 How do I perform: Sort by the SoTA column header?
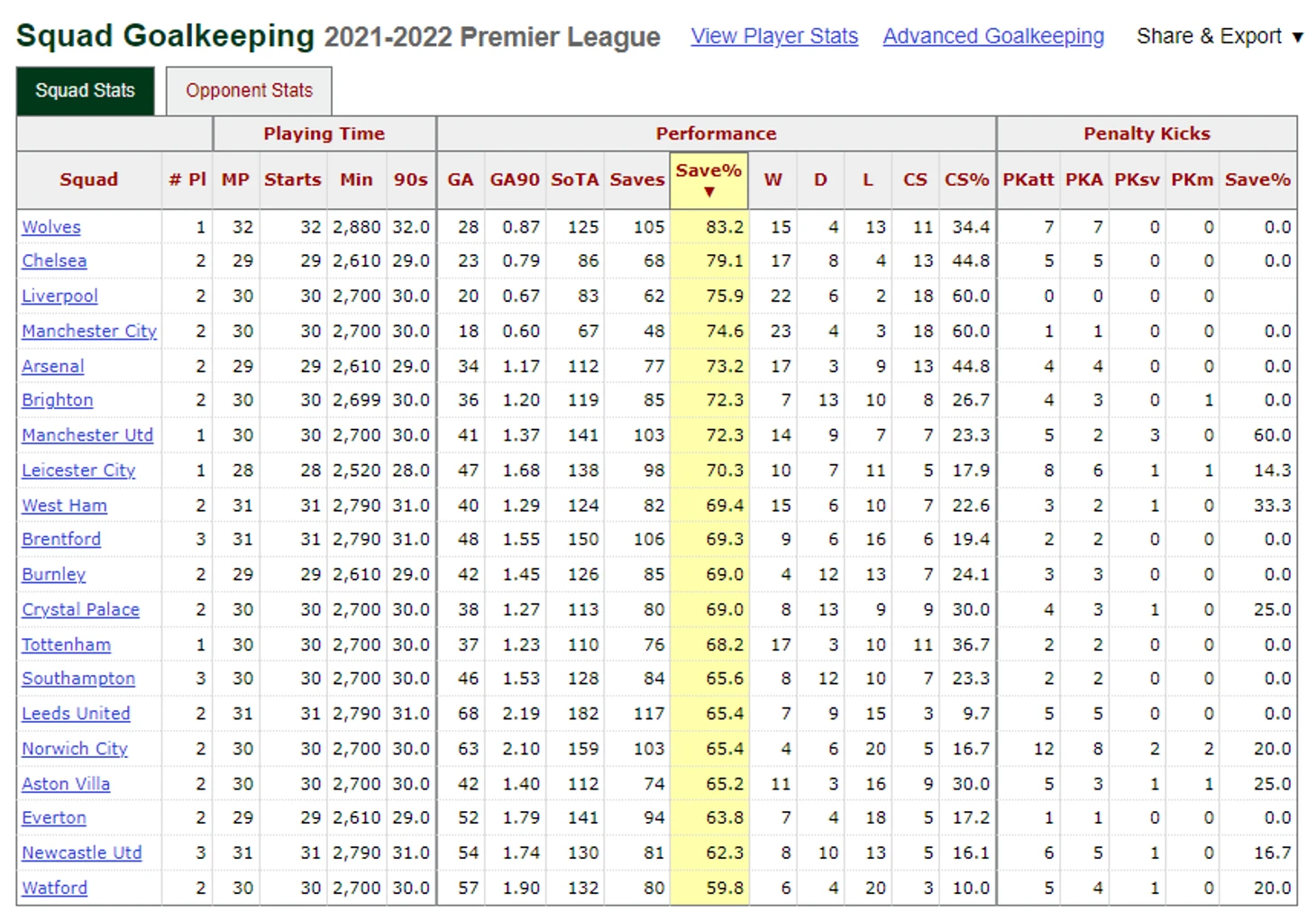[575, 180]
